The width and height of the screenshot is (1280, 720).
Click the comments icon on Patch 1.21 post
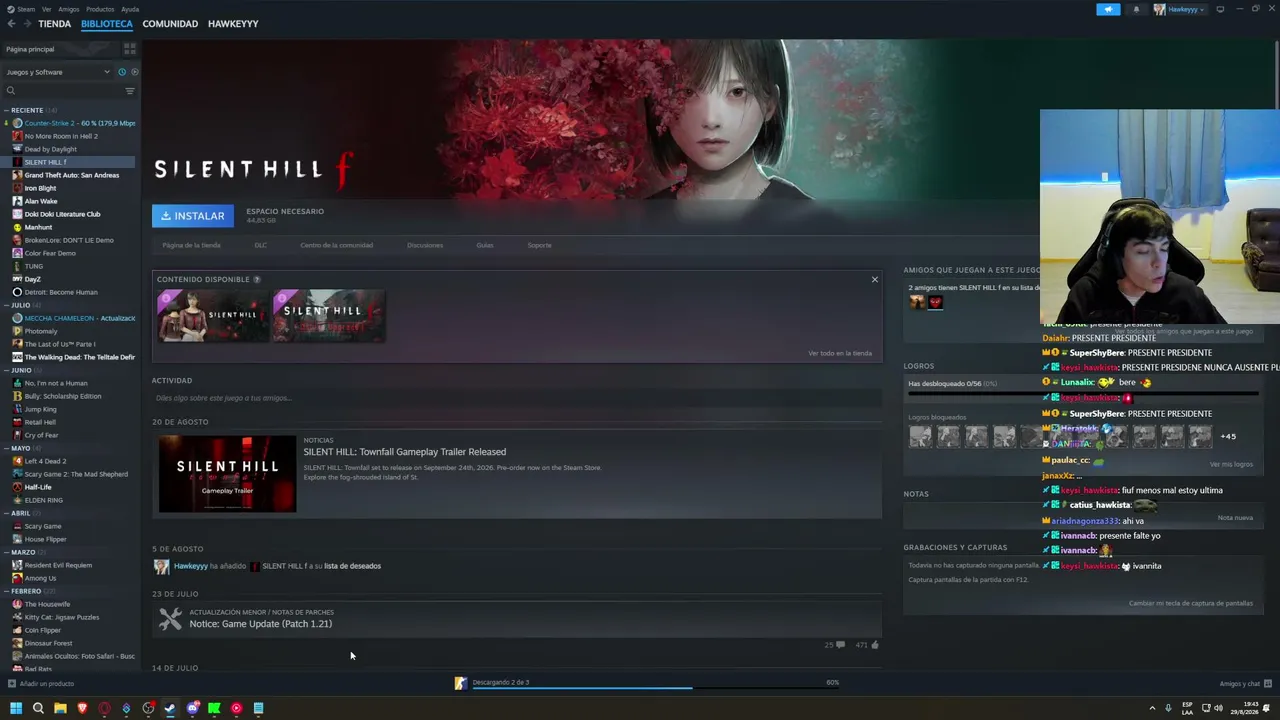(x=840, y=645)
